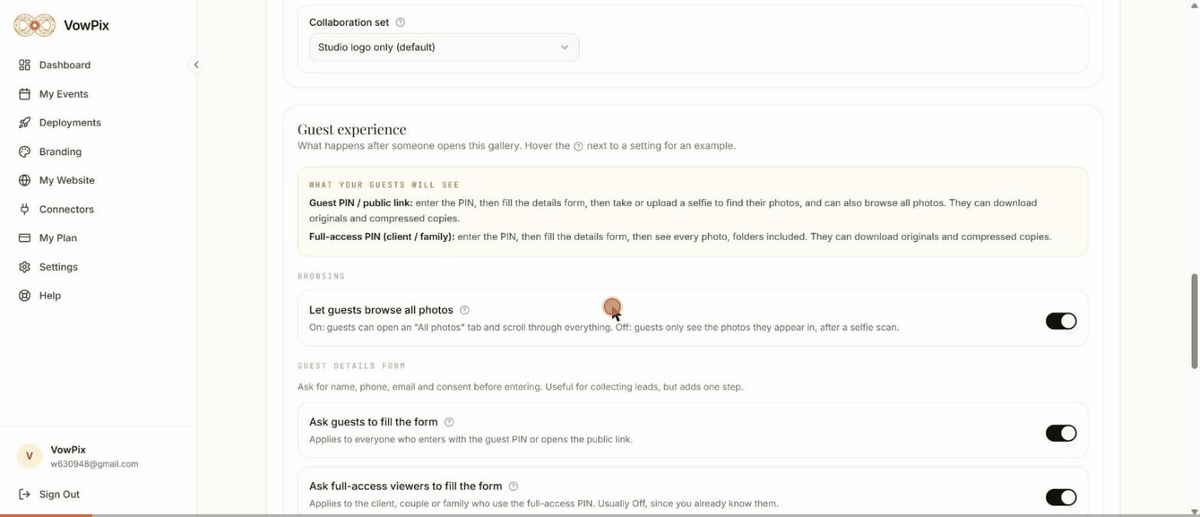Click the My Website globe icon

click(x=25, y=181)
